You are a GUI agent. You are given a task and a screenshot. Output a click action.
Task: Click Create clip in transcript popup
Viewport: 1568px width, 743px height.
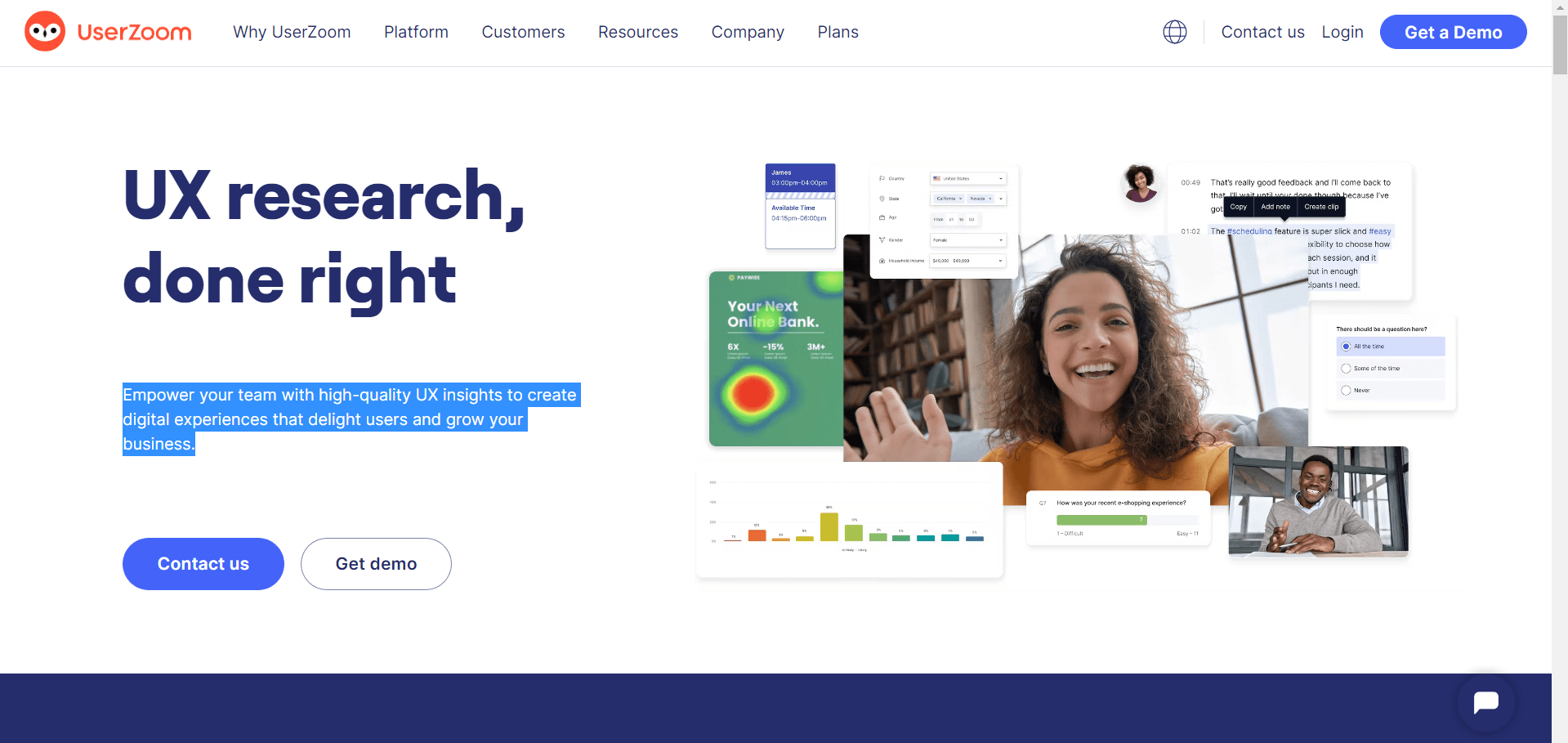1321,207
